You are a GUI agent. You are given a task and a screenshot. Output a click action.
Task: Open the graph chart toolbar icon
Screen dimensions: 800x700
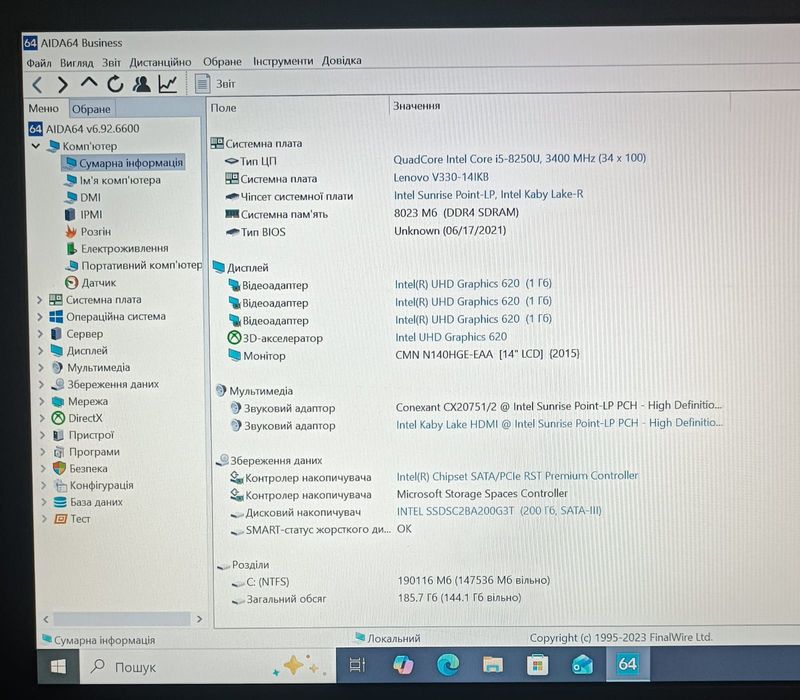pyautogui.click(x=167, y=84)
